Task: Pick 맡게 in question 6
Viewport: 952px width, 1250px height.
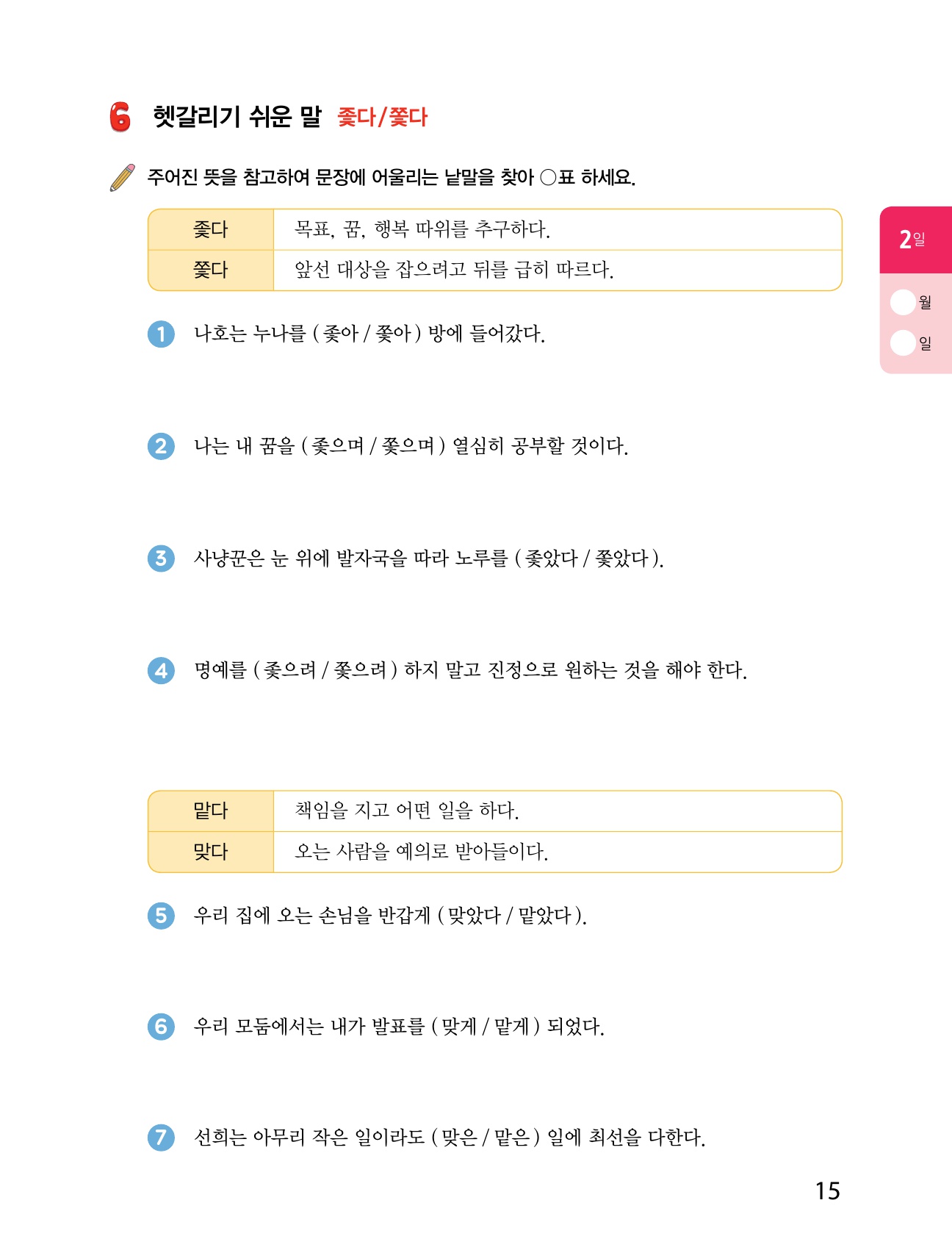Action: [512, 1027]
